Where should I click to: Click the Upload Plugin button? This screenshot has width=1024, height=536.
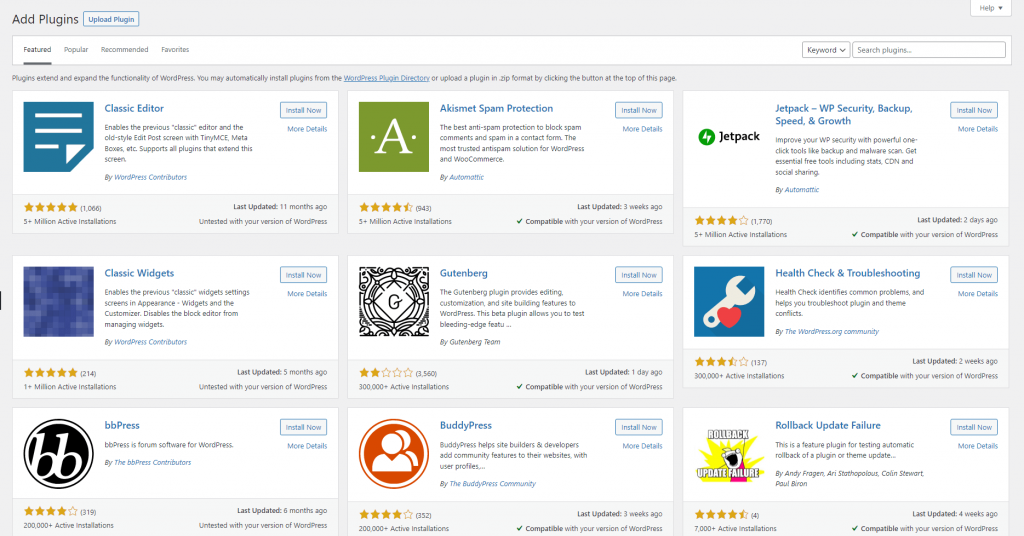(x=111, y=20)
